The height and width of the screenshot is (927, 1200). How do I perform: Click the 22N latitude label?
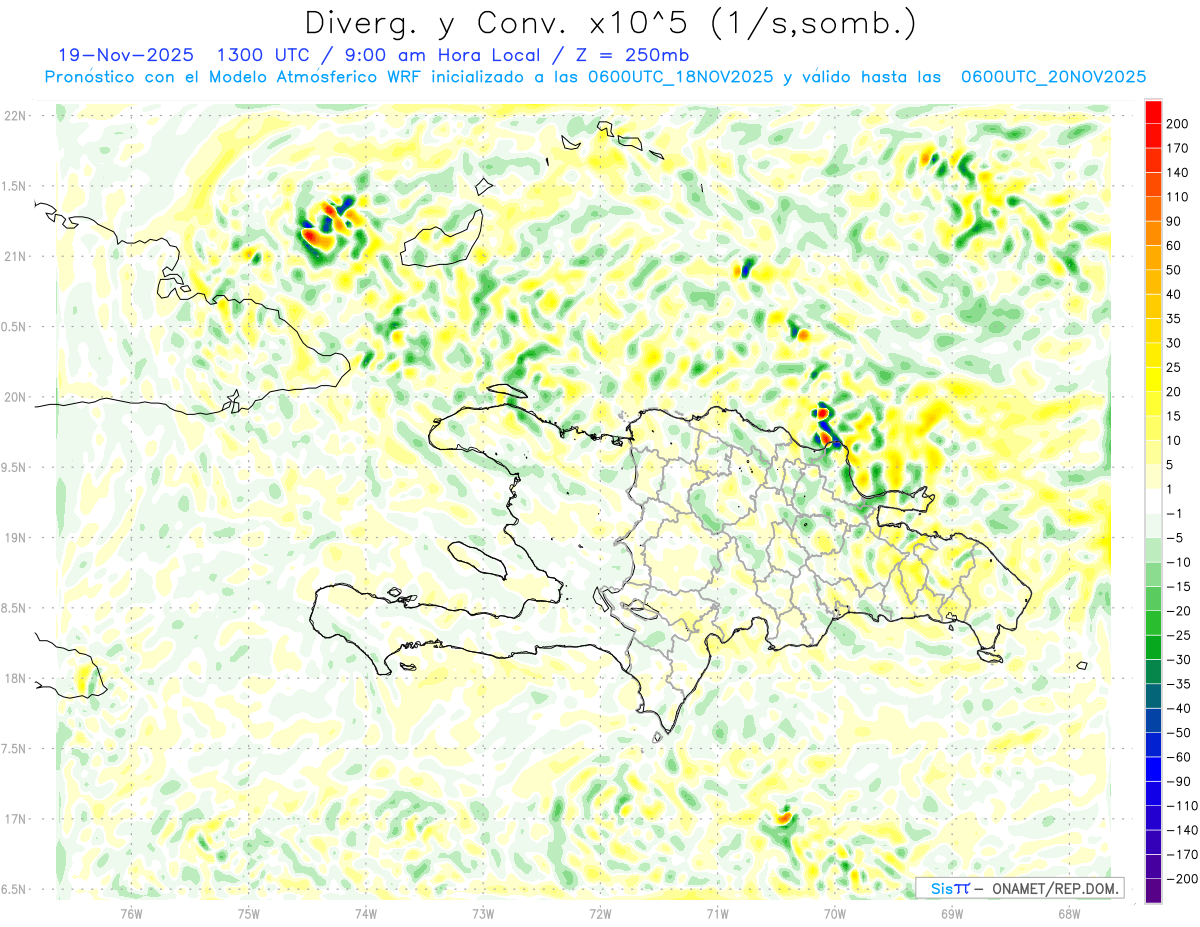pos(15,116)
